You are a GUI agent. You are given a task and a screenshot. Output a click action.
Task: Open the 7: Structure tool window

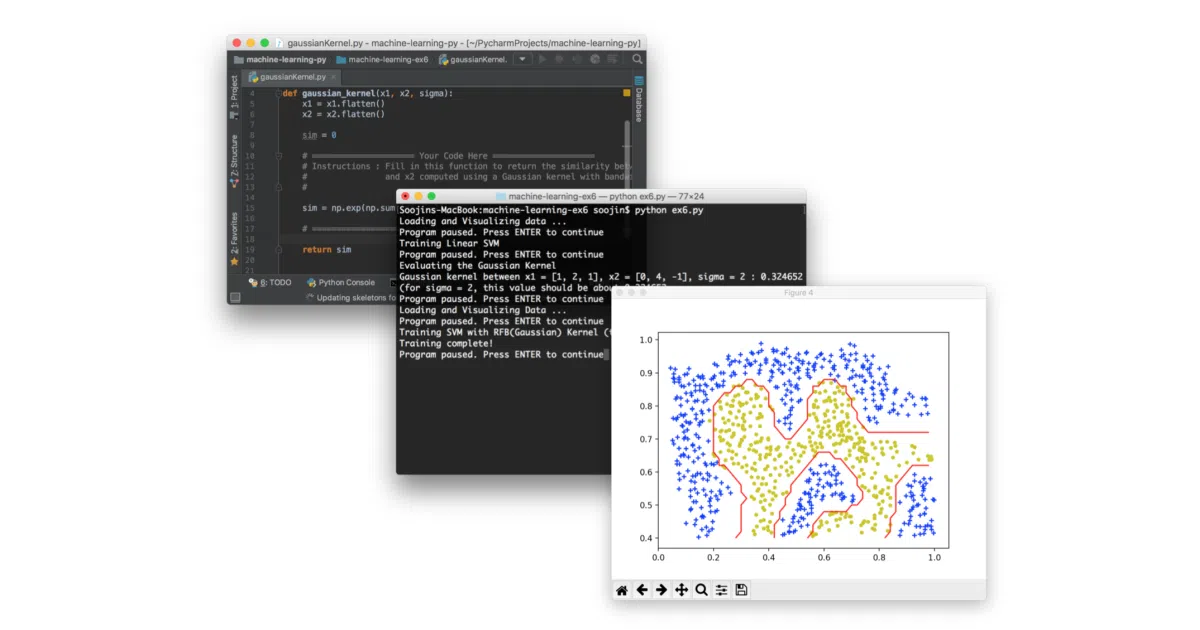coord(235,161)
